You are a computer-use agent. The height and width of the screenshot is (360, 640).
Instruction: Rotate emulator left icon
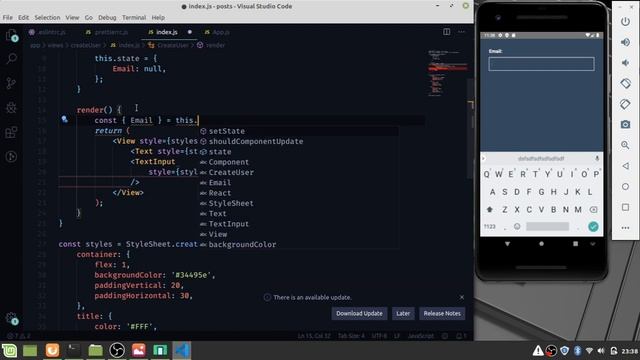click(625, 83)
